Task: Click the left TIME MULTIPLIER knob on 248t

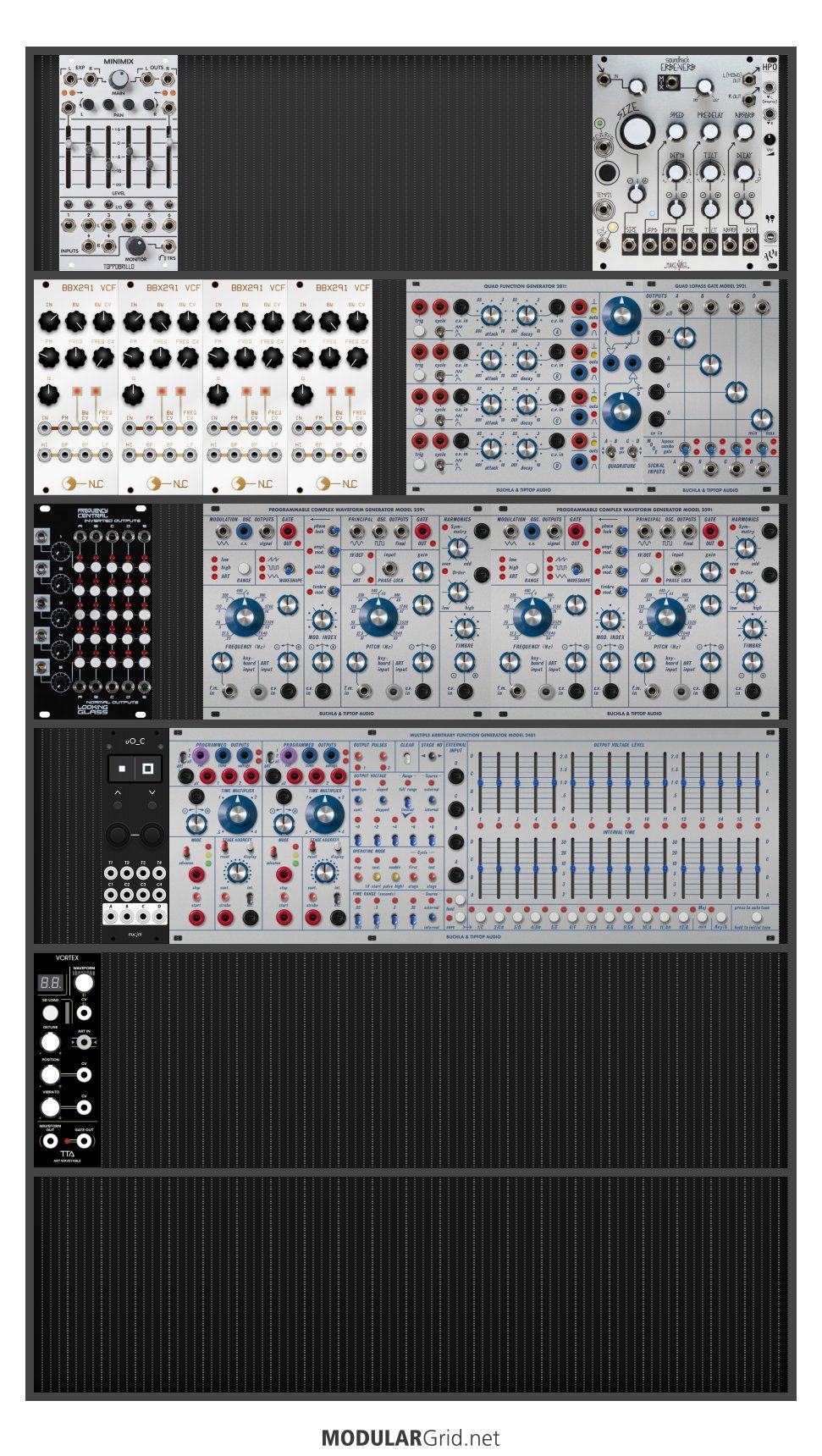Action: coord(238,815)
